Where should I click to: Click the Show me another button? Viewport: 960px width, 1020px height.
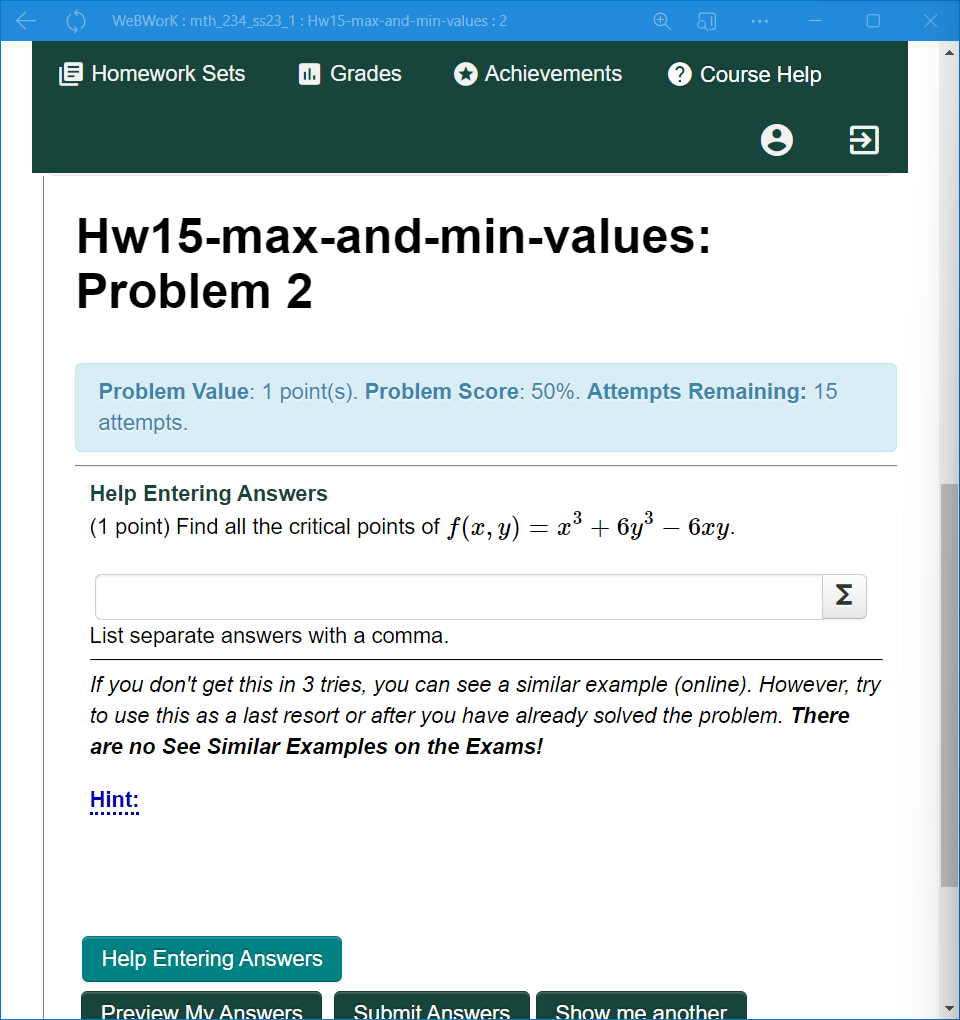pos(641,1011)
